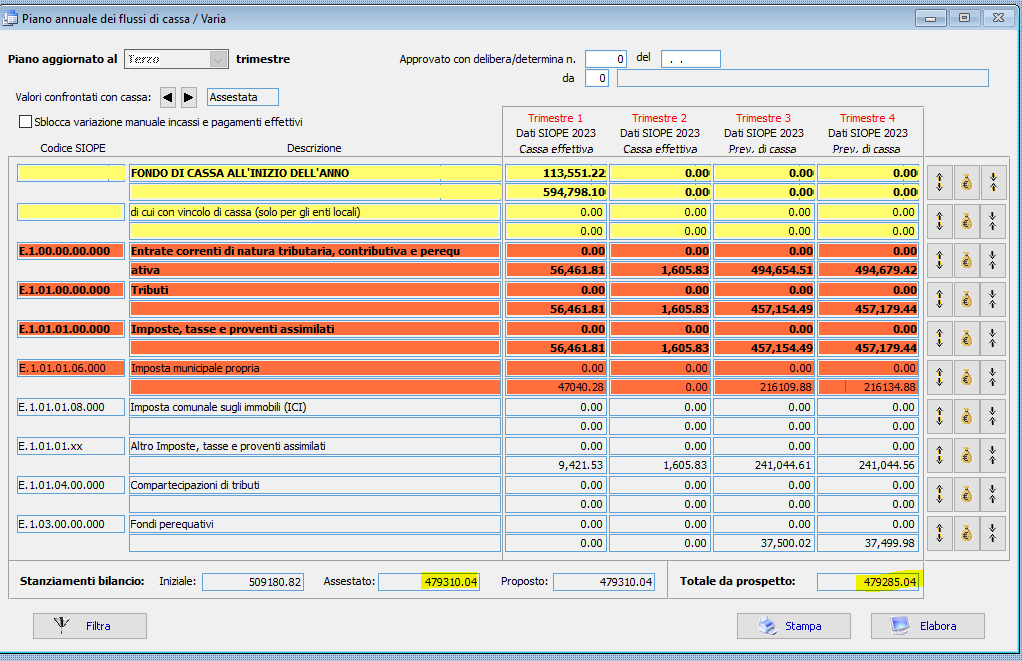1022x661 pixels.
Task: Click inward arrows icon for Altro Imposte row
Action: pos(993,454)
